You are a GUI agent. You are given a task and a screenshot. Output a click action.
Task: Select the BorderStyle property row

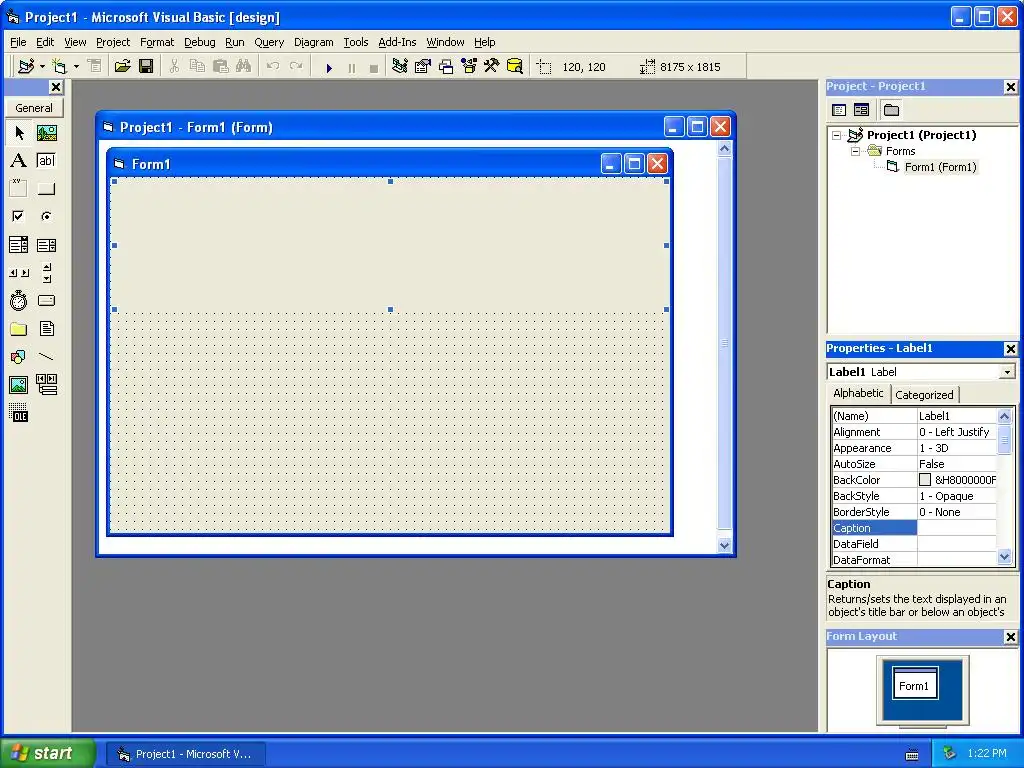point(914,512)
